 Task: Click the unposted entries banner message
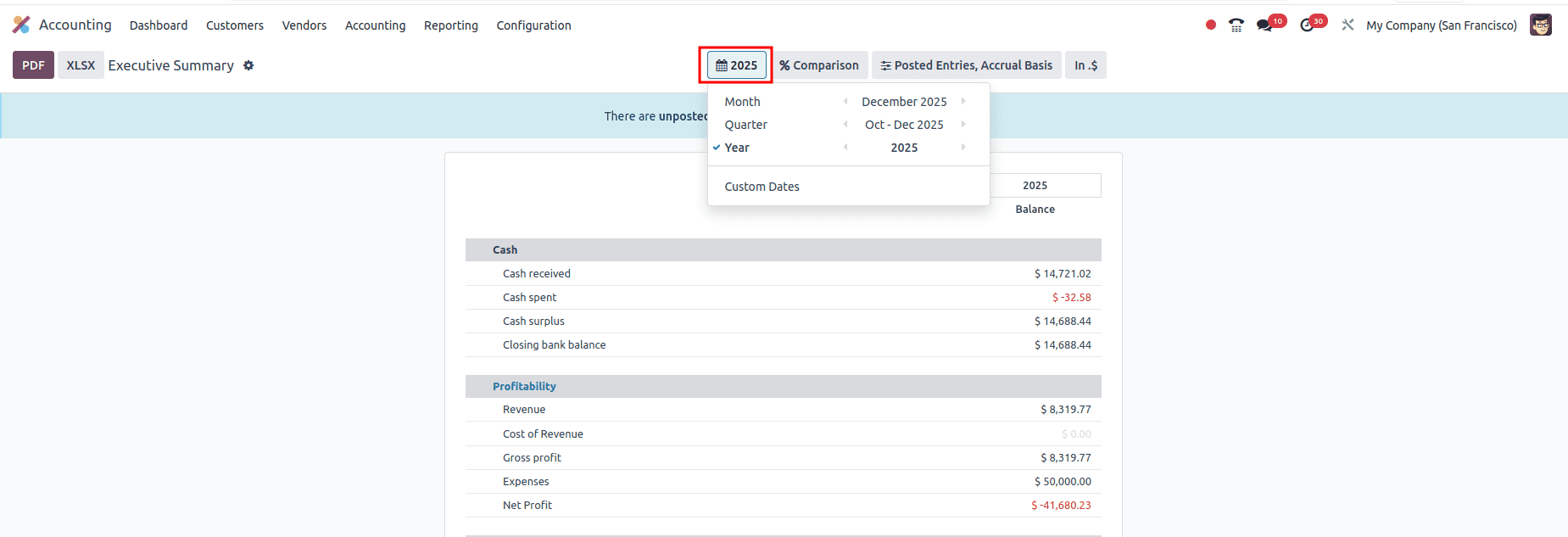pos(656,116)
